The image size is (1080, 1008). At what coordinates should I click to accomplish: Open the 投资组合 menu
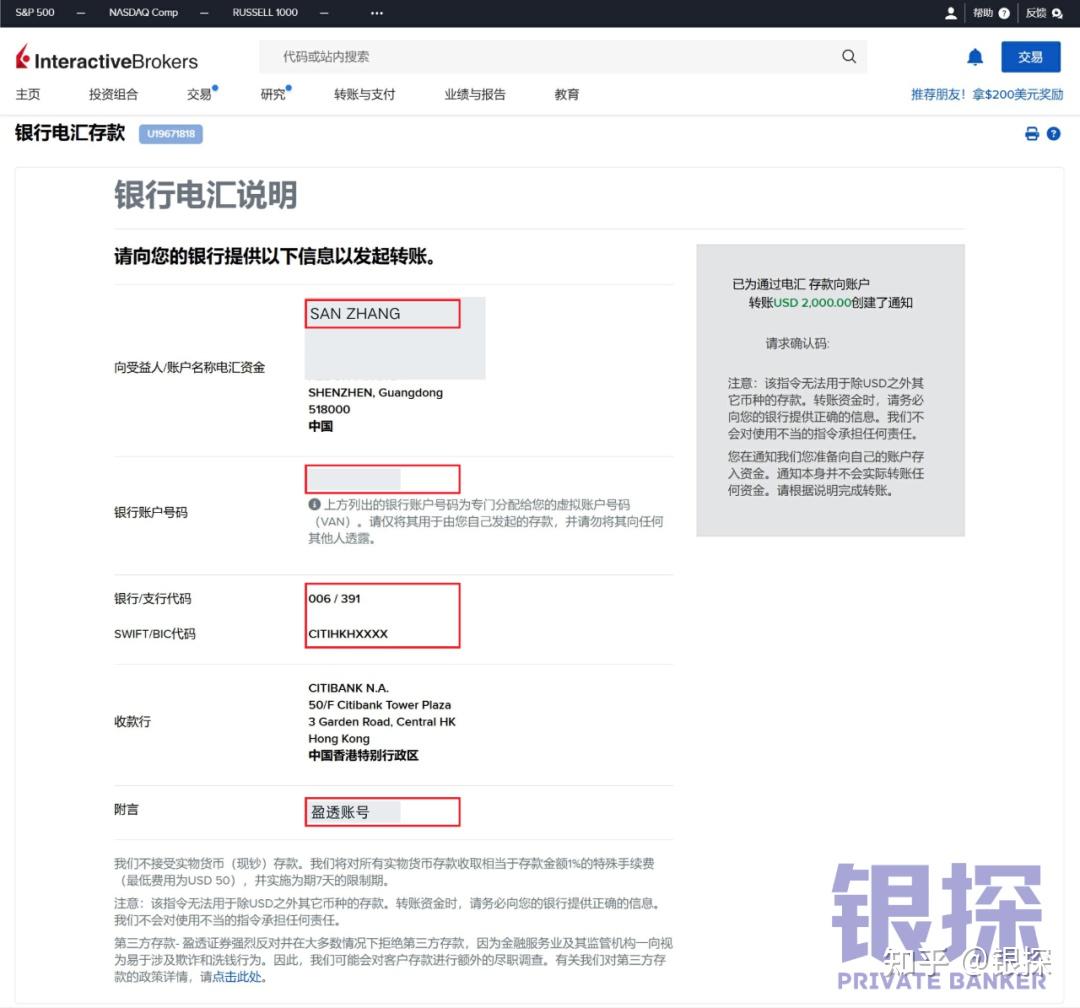(114, 94)
